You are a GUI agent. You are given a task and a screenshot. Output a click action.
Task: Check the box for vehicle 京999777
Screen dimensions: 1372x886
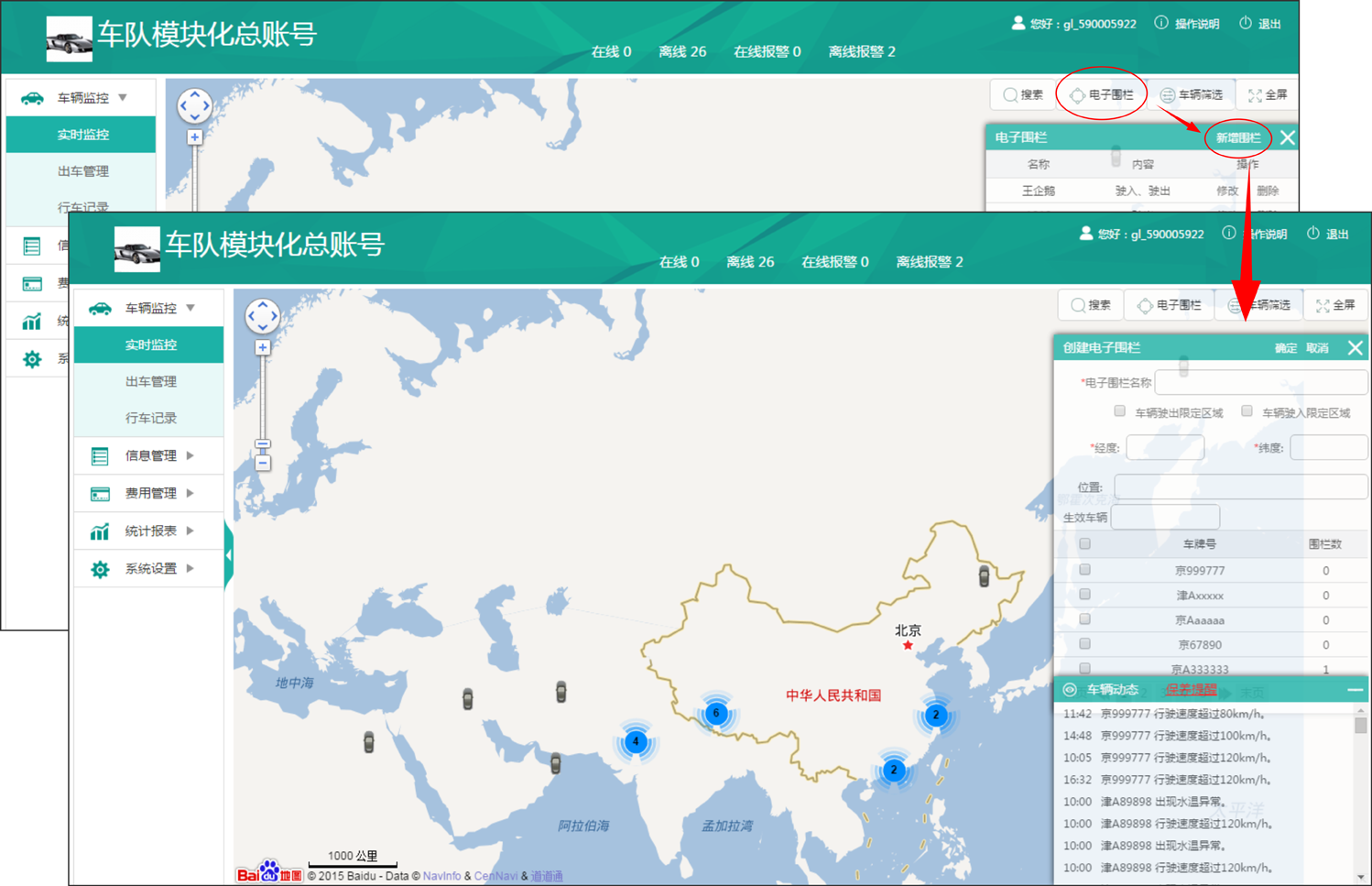coord(1084,569)
